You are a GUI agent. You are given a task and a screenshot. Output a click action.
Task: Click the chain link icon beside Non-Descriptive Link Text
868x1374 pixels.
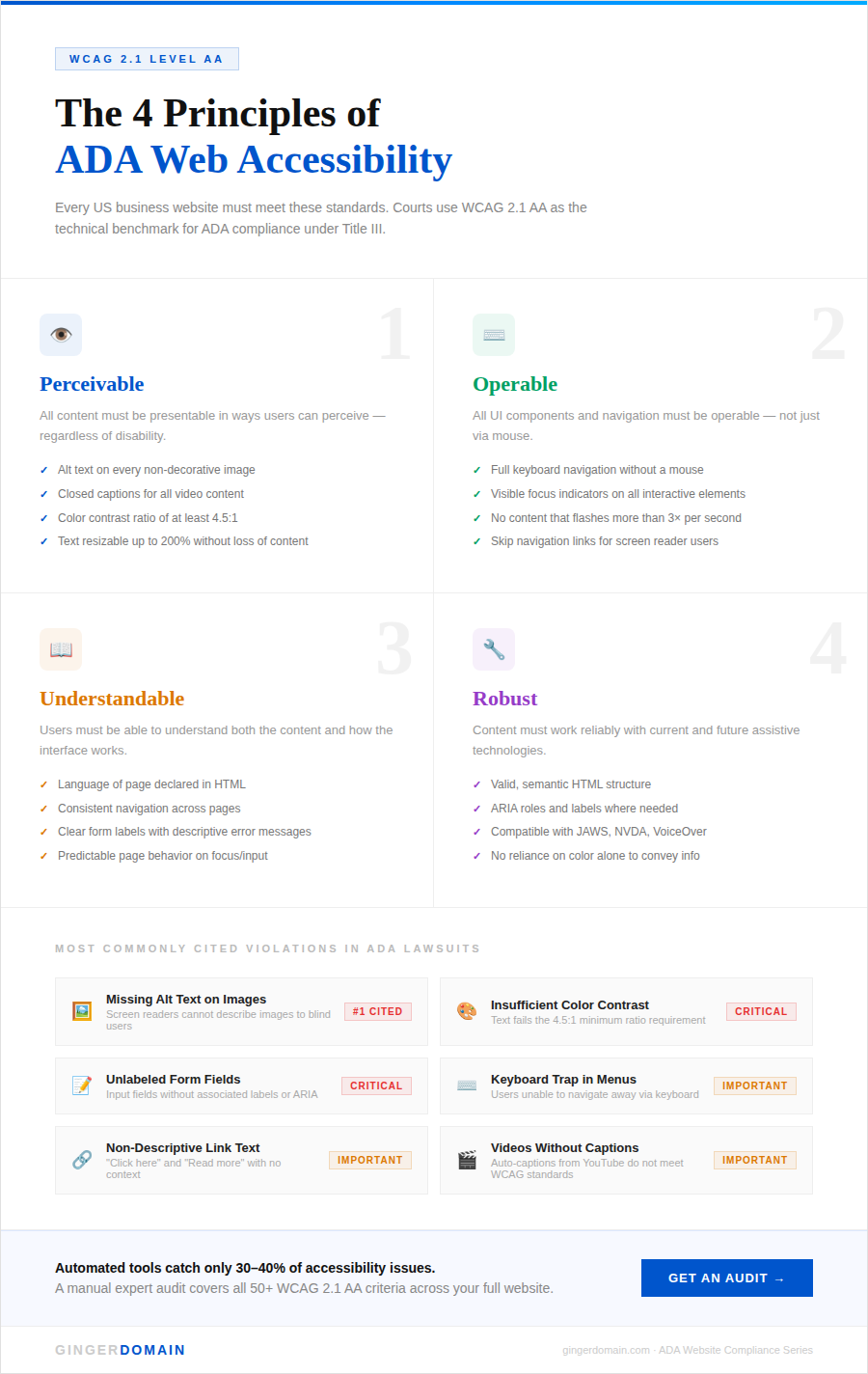click(82, 1160)
